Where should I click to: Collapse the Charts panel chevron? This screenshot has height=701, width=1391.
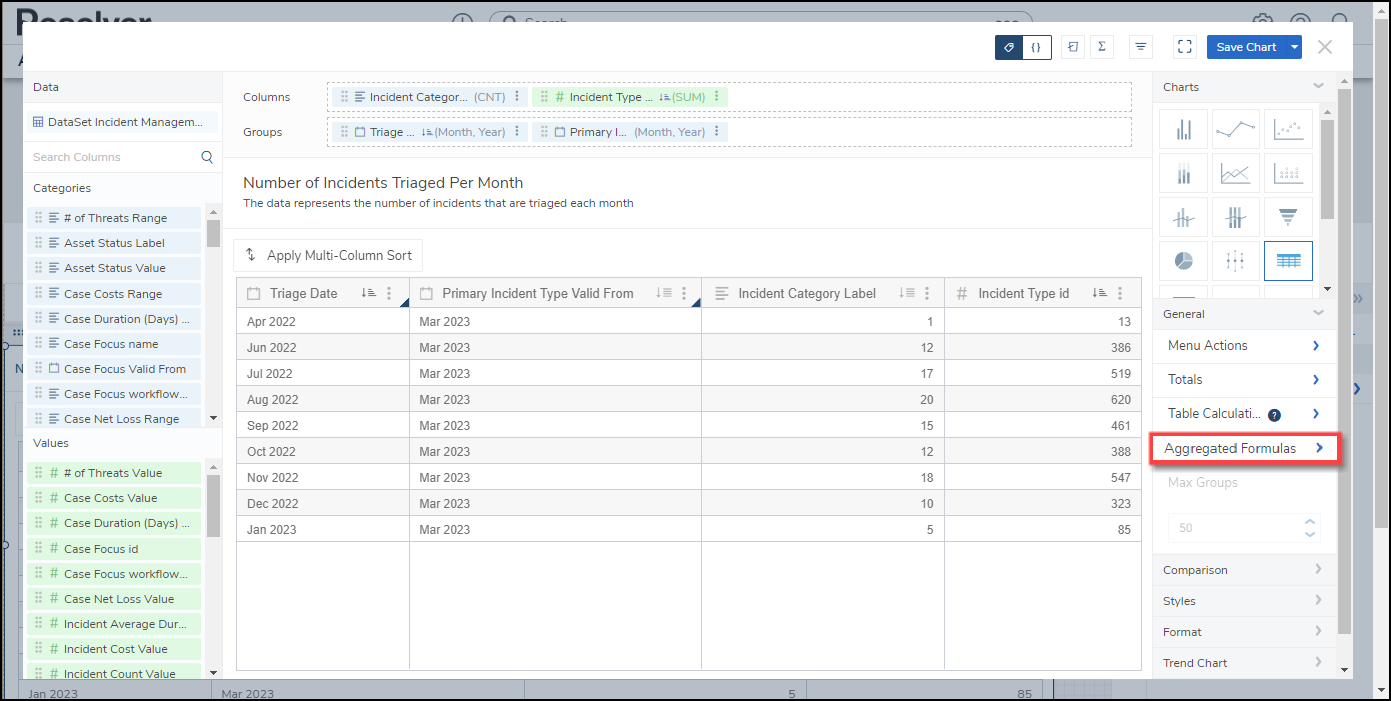tap(1318, 87)
